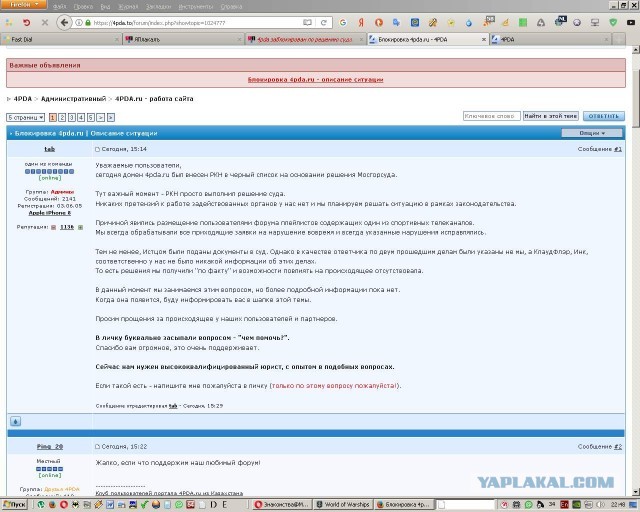Increase tab's reputation with plus icon

[80, 227]
